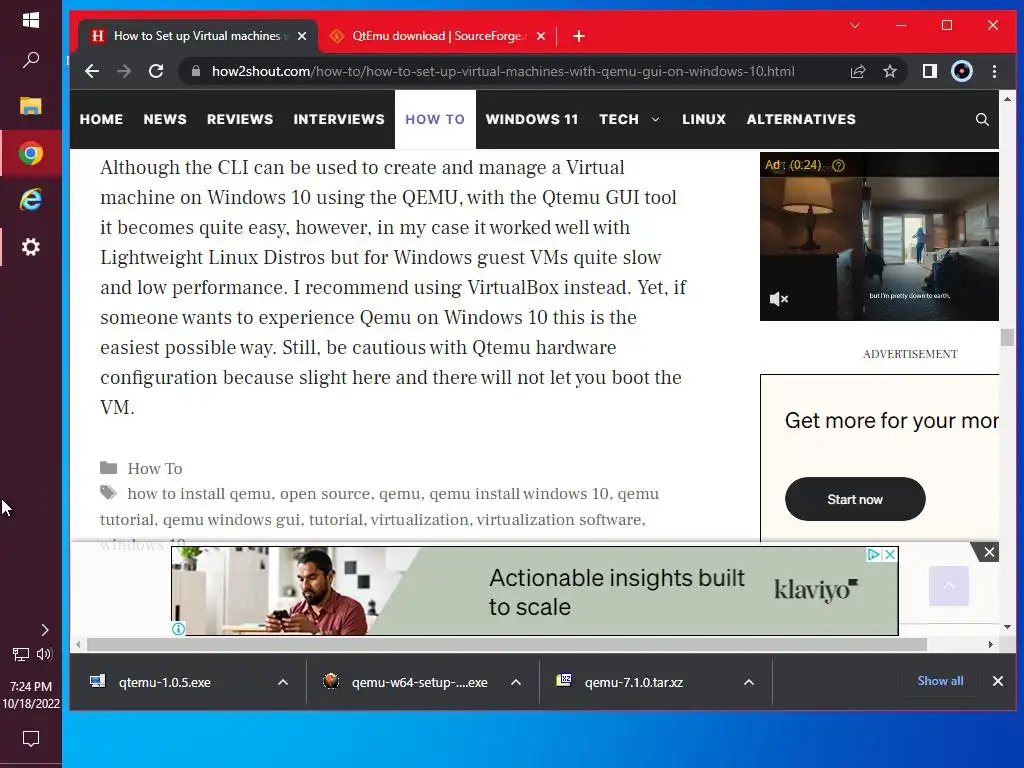The height and width of the screenshot is (768, 1024).
Task: Open the How To category link
Action: tap(155, 468)
